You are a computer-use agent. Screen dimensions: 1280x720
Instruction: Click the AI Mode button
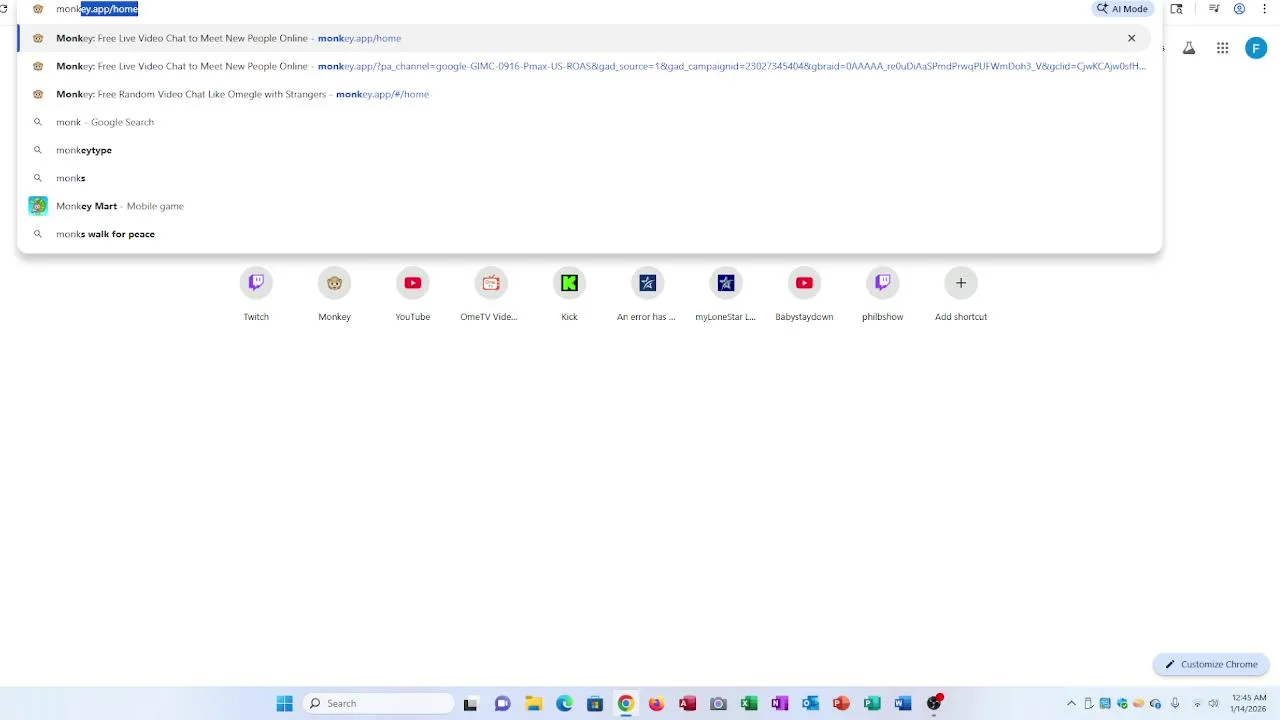tap(1123, 9)
